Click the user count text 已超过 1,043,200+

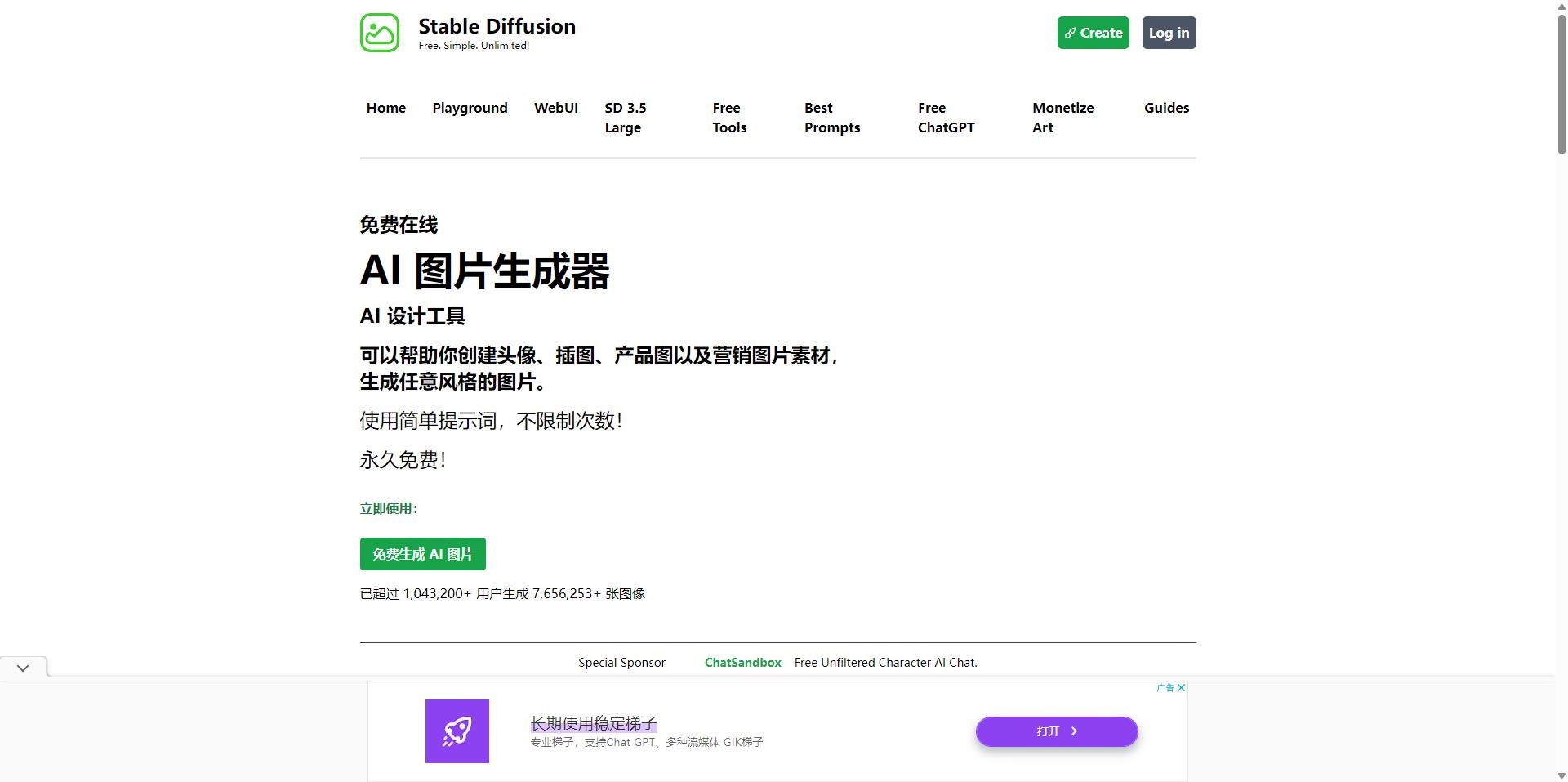(416, 593)
